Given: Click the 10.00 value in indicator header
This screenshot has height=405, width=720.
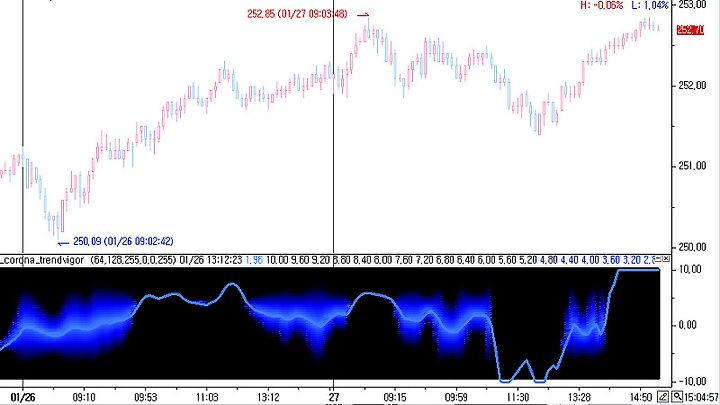Looking at the screenshot, I should click(277, 260).
